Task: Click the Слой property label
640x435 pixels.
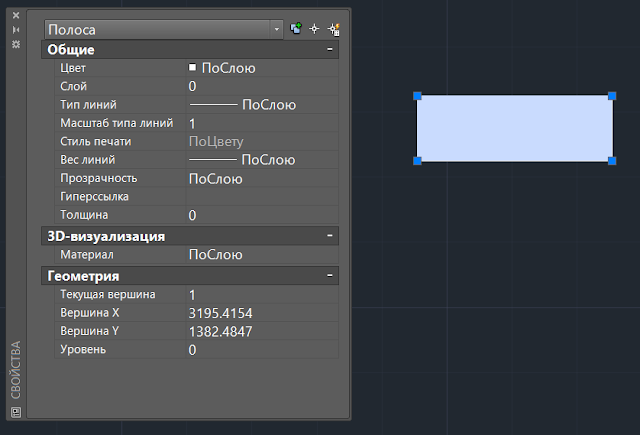Action: tap(73, 87)
